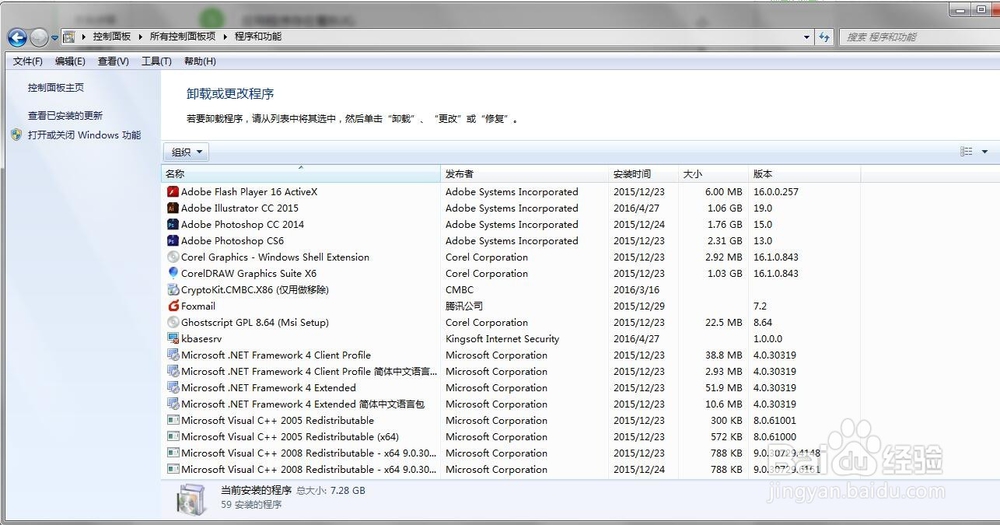
Task: Click the Adobe Flash Player 16 ActiveX icon
Action: [173, 191]
